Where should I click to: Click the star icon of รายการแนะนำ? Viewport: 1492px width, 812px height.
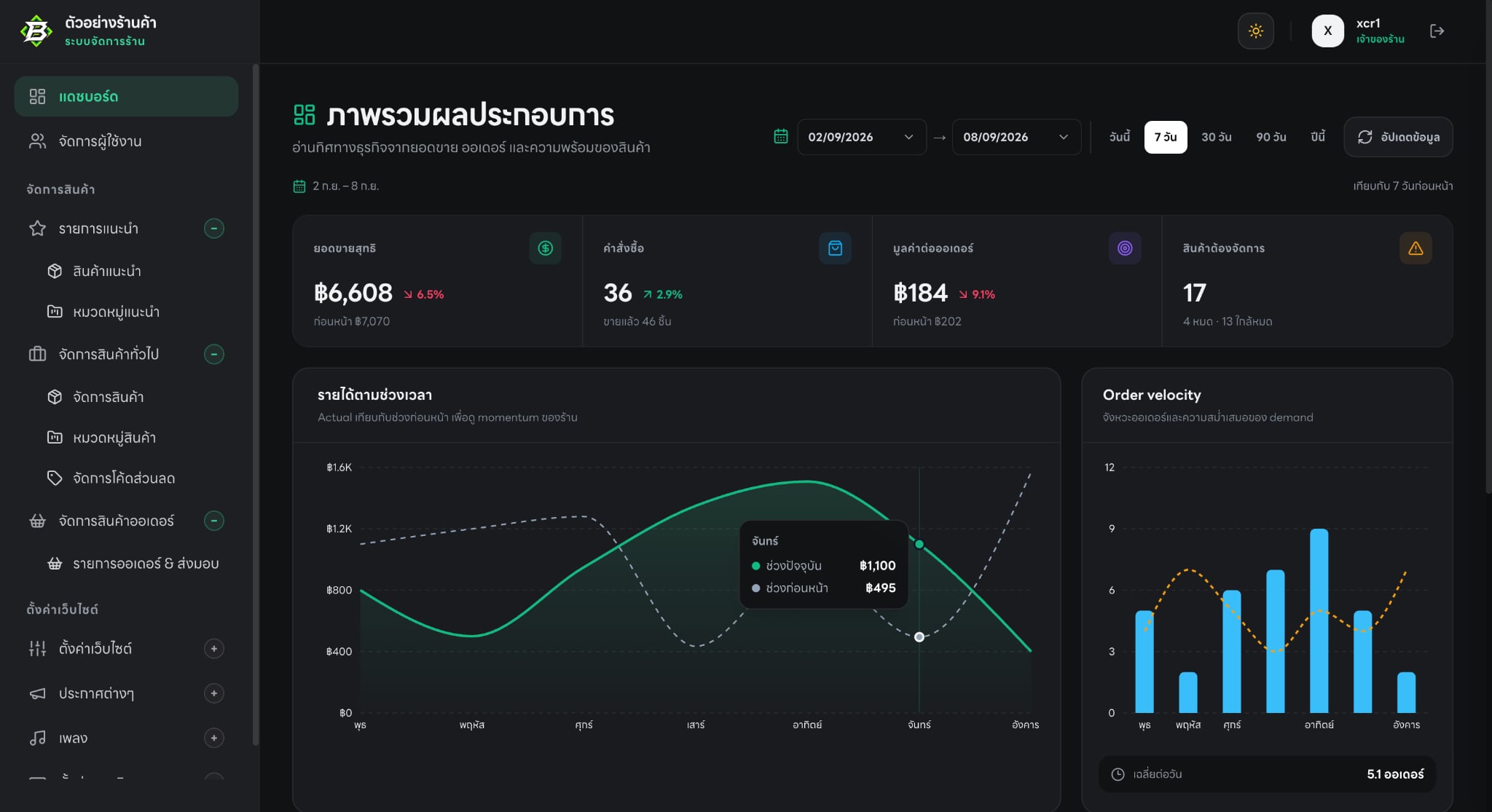[37, 229]
